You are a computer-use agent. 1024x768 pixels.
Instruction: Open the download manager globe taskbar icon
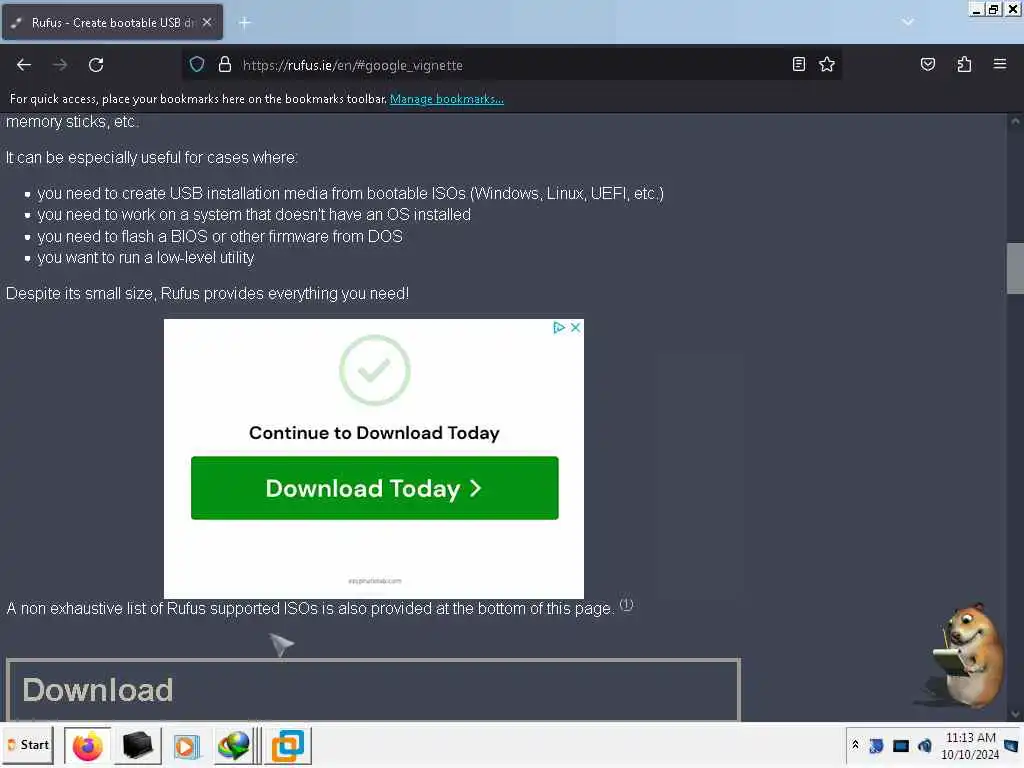point(233,746)
